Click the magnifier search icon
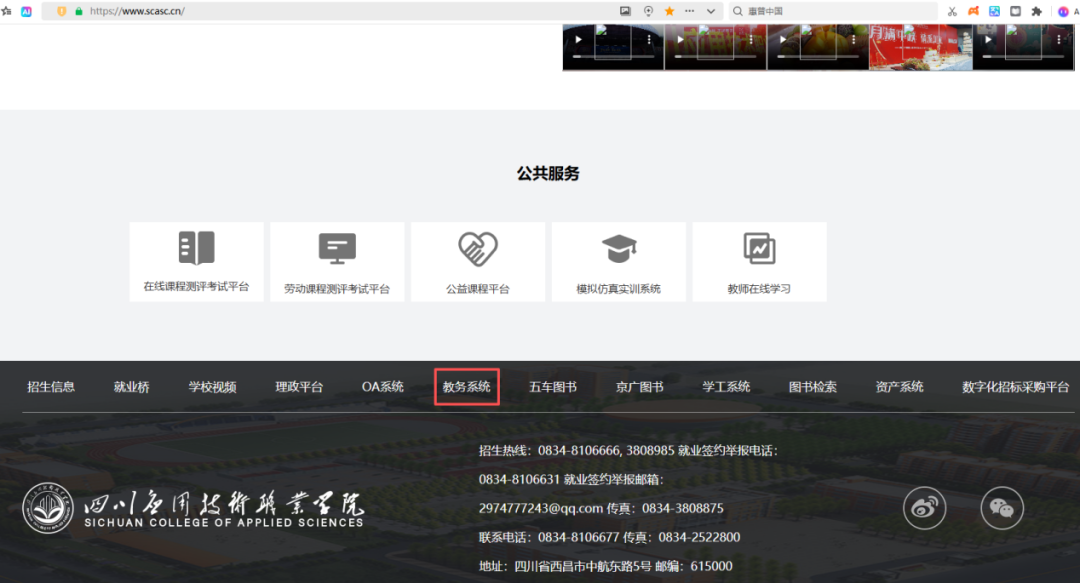This screenshot has height=583, width=1080. 738,11
